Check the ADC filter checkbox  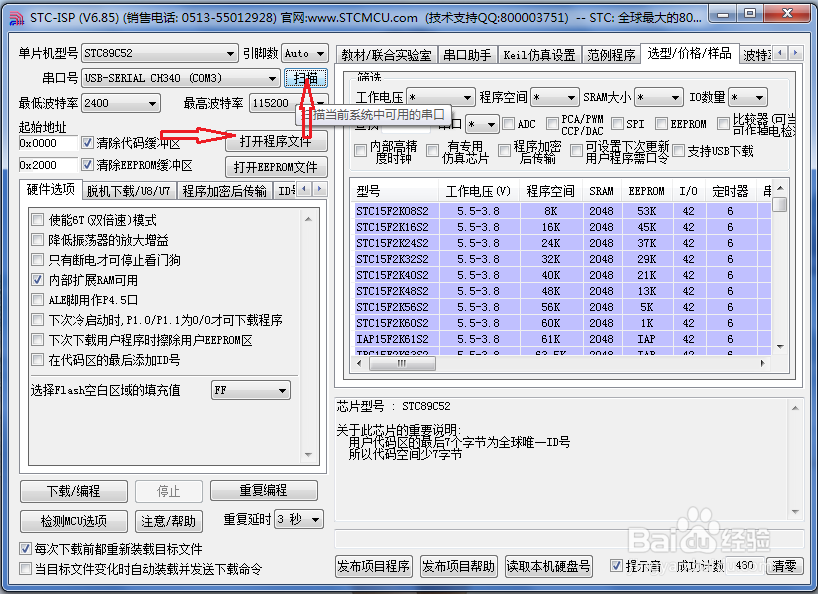pyautogui.click(x=508, y=124)
